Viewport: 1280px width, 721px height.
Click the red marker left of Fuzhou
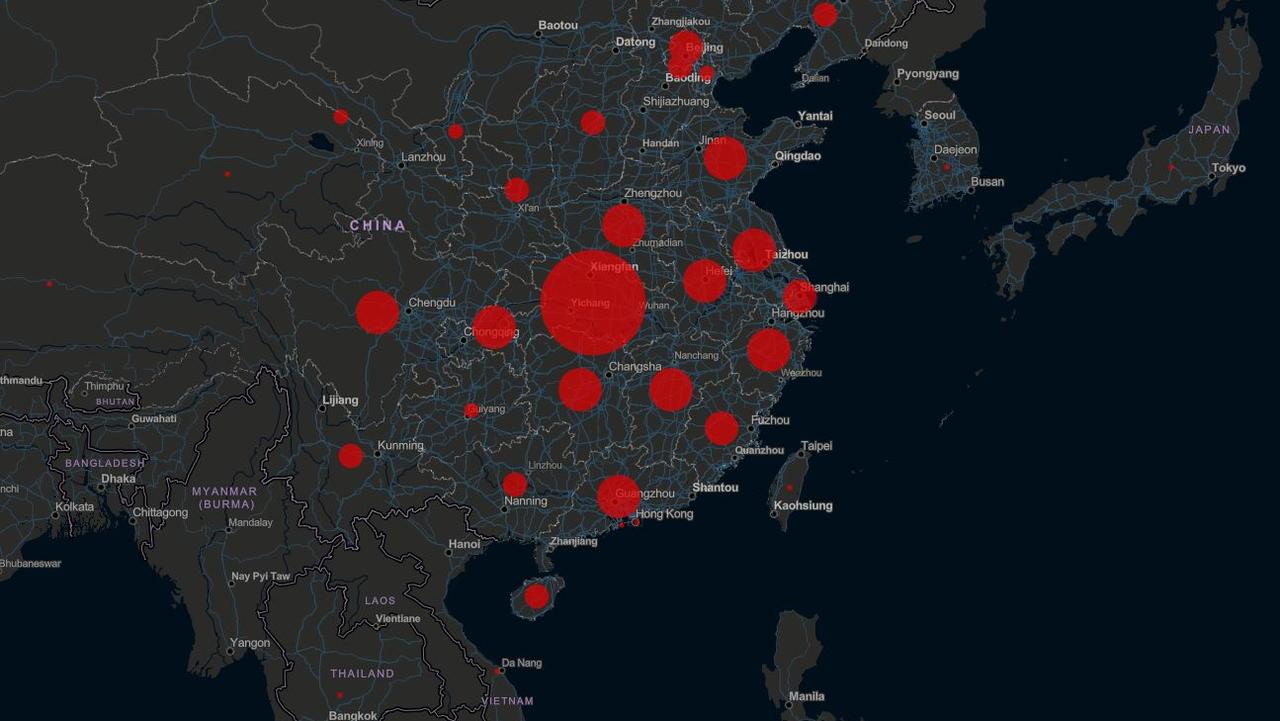(721, 428)
